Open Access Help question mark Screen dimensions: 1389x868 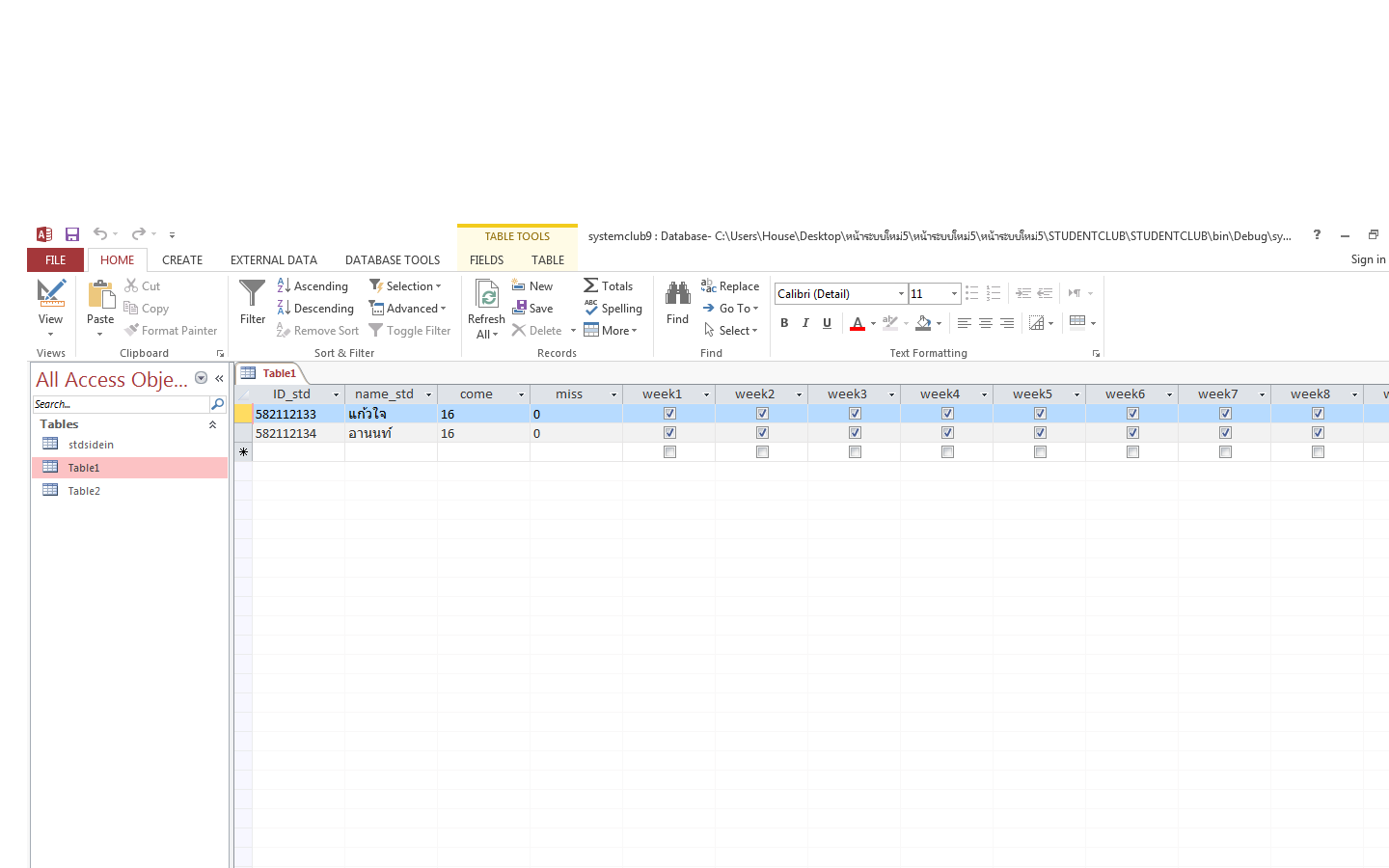coord(1317,234)
